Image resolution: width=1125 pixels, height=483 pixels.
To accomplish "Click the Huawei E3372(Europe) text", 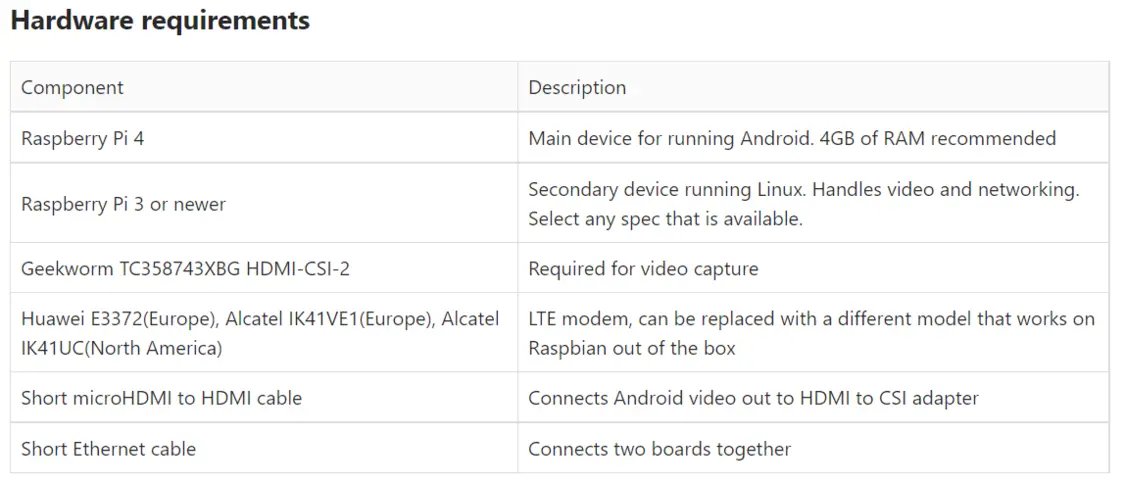I will (x=118, y=319).
